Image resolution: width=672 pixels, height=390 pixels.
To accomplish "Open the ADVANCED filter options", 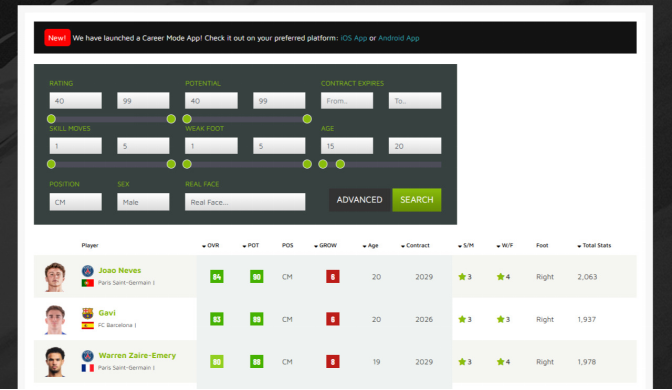I will (360, 200).
